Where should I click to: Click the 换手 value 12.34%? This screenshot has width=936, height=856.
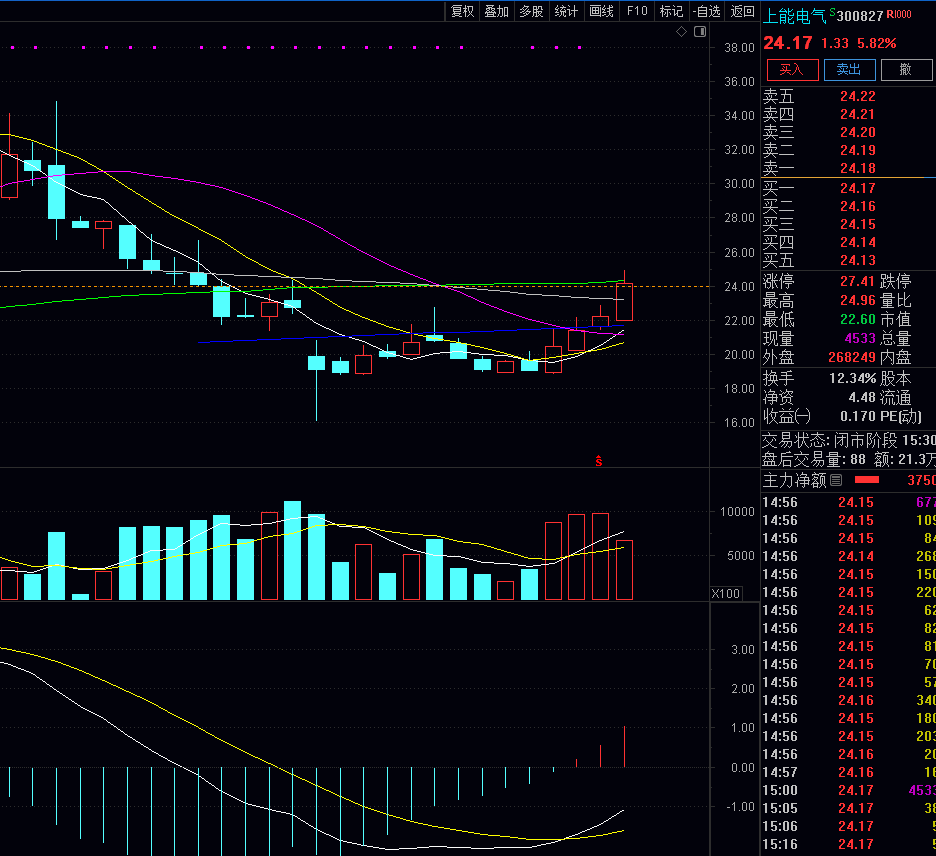click(852, 378)
